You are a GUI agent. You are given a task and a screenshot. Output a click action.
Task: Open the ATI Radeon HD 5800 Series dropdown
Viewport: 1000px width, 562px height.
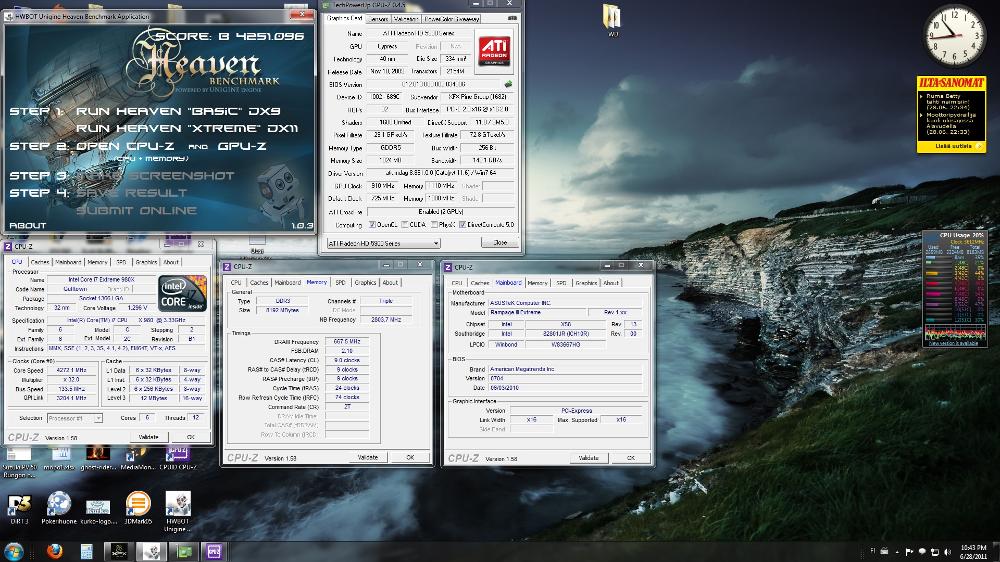point(383,243)
